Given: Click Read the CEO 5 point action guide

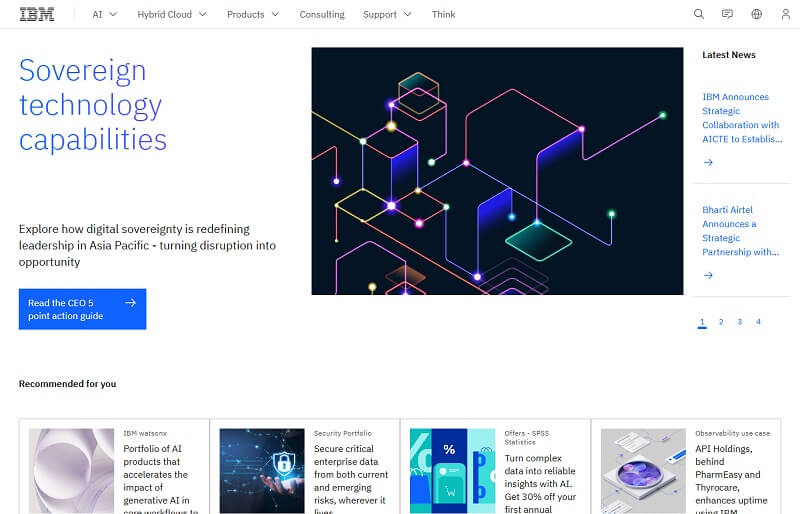Looking at the screenshot, I should point(83,309).
